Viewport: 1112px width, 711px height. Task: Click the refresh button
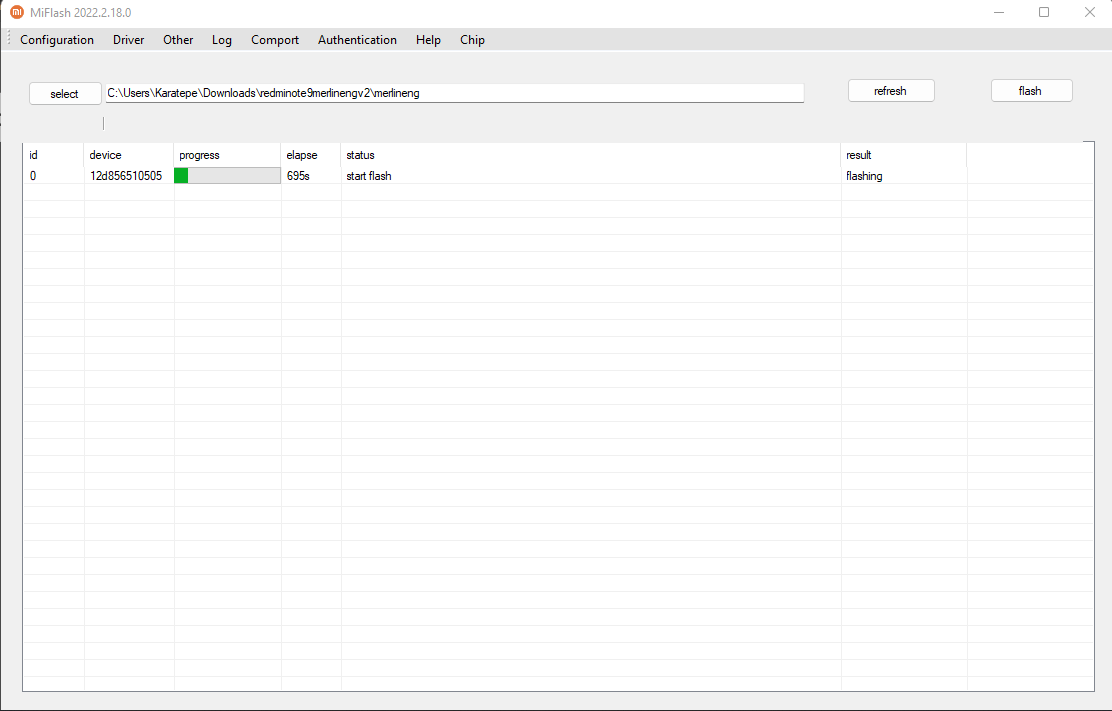pos(891,91)
